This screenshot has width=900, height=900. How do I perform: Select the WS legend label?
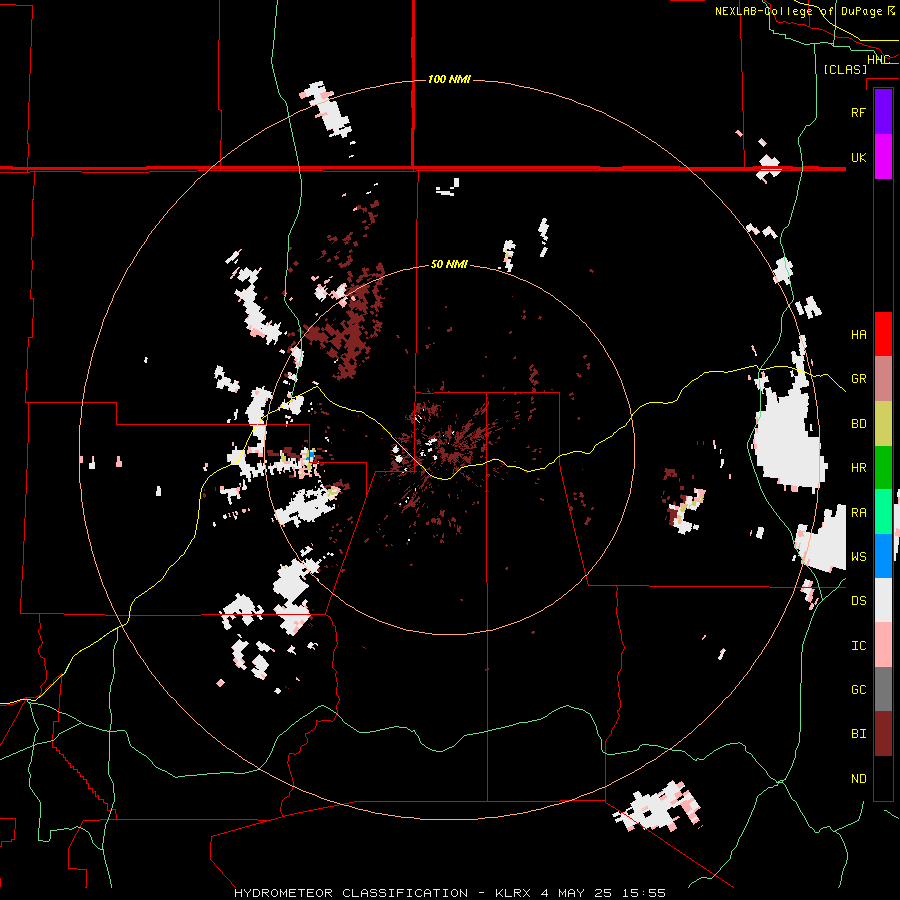pos(858,557)
